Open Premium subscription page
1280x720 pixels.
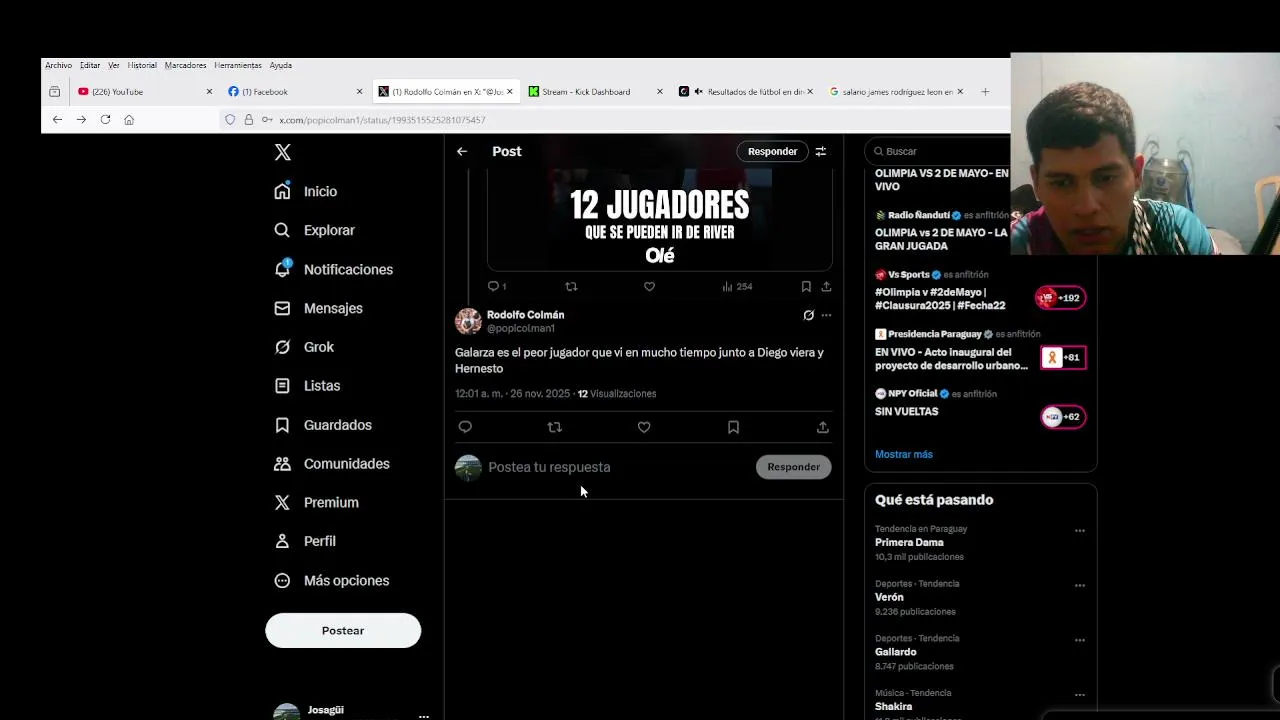(316, 502)
